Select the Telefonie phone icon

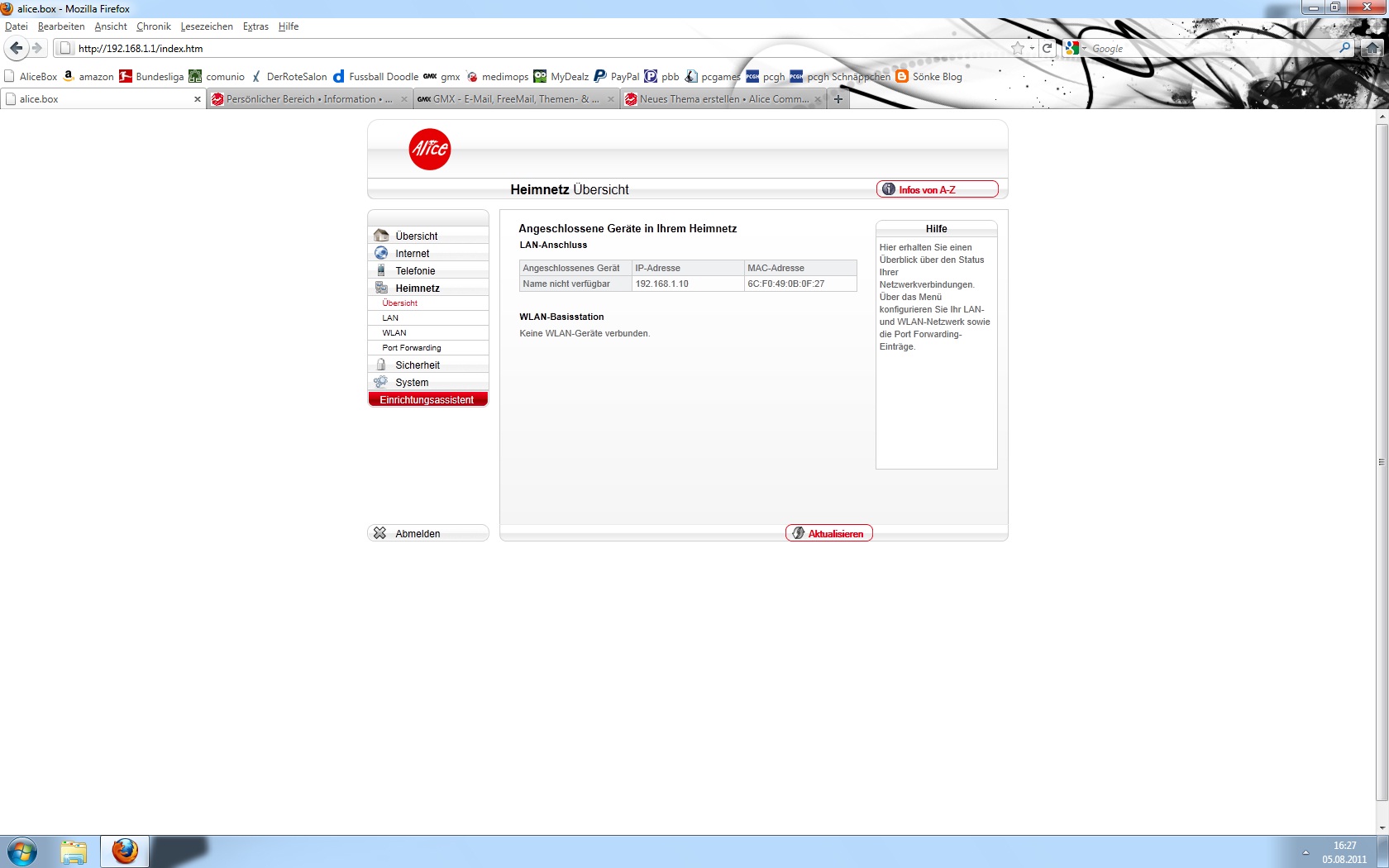point(381,270)
